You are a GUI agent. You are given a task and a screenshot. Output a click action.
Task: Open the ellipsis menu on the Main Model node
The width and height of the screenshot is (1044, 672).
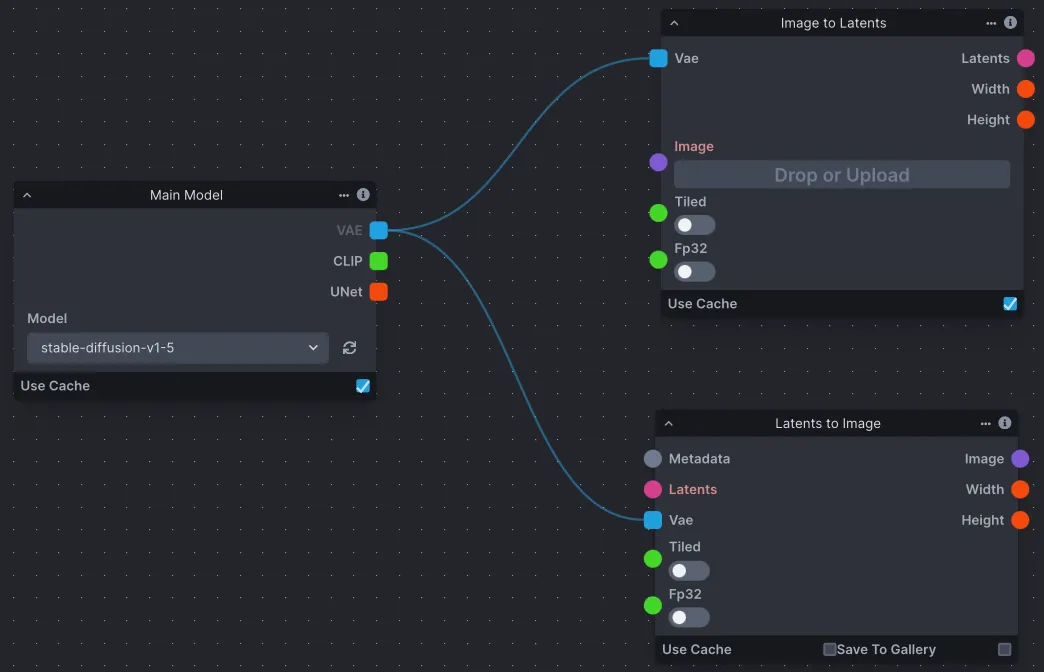click(x=344, y=195)
